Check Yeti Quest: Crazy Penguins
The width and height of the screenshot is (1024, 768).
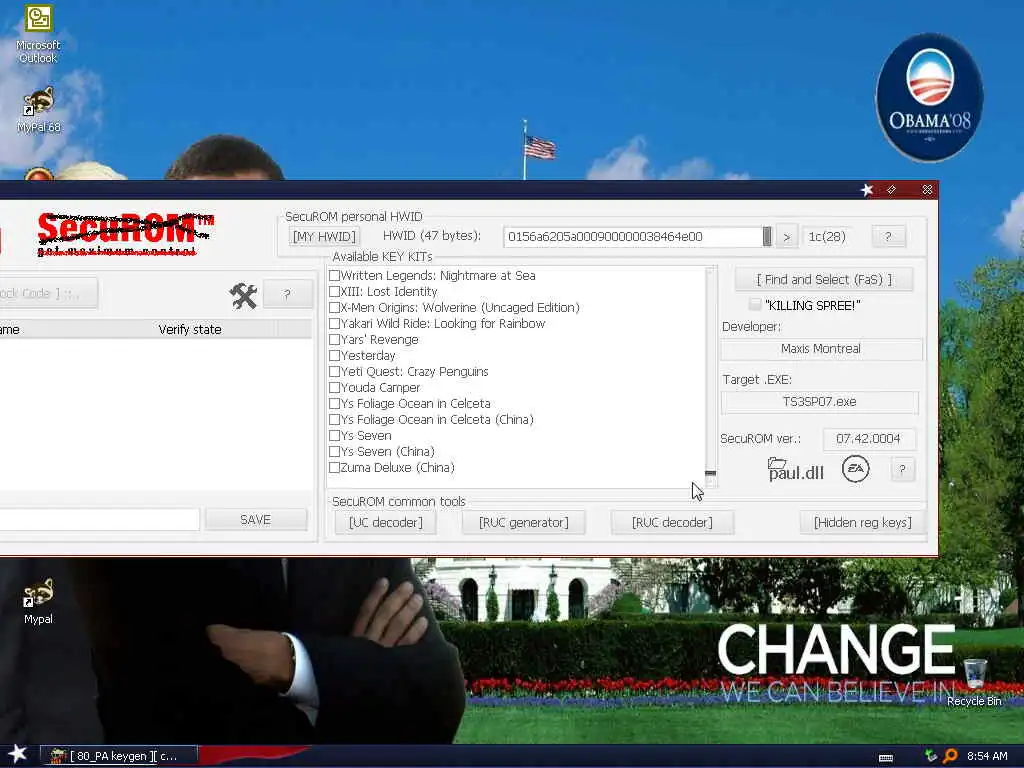click(334, 372)
